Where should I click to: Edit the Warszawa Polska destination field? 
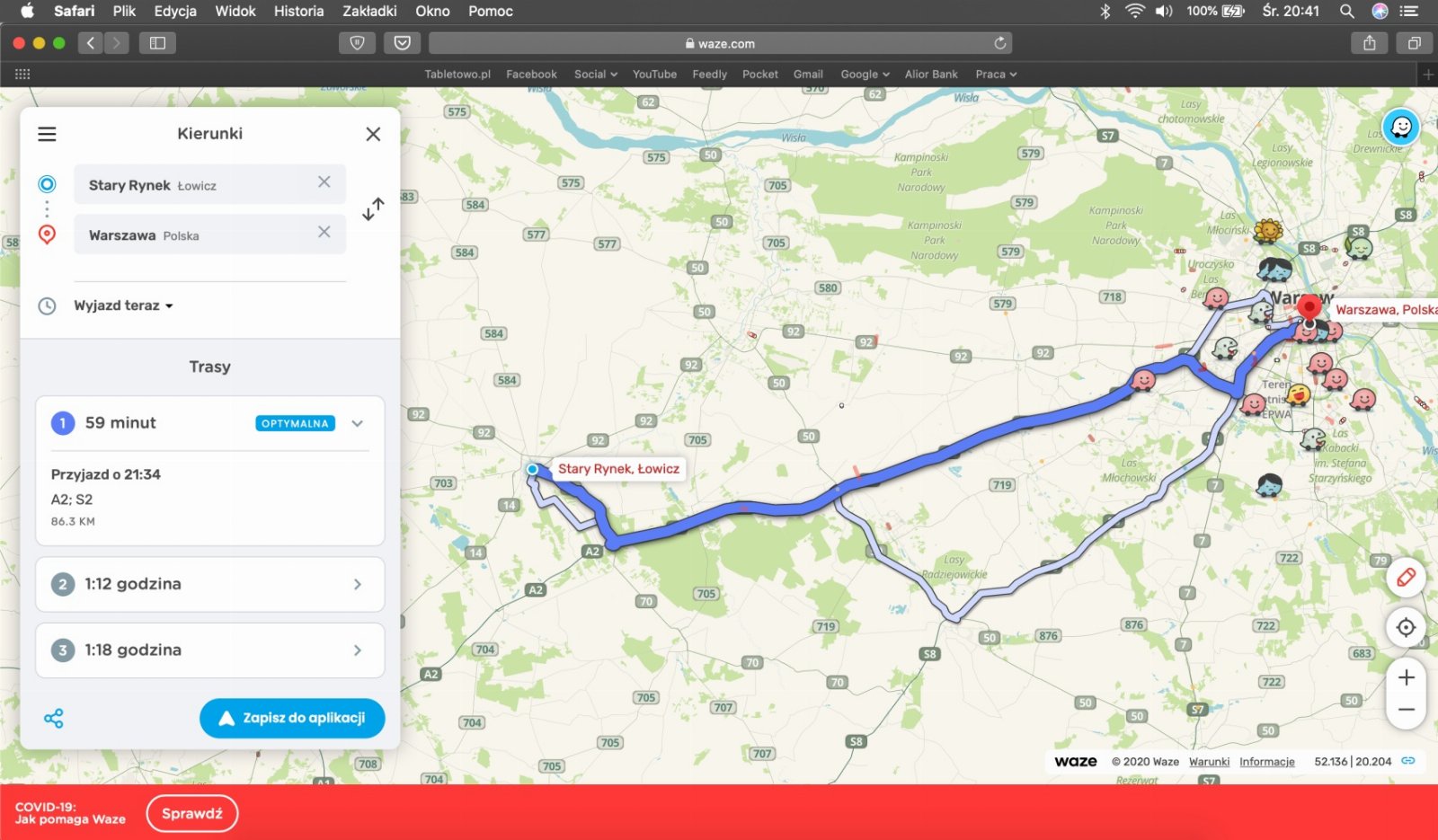point(209,234)
